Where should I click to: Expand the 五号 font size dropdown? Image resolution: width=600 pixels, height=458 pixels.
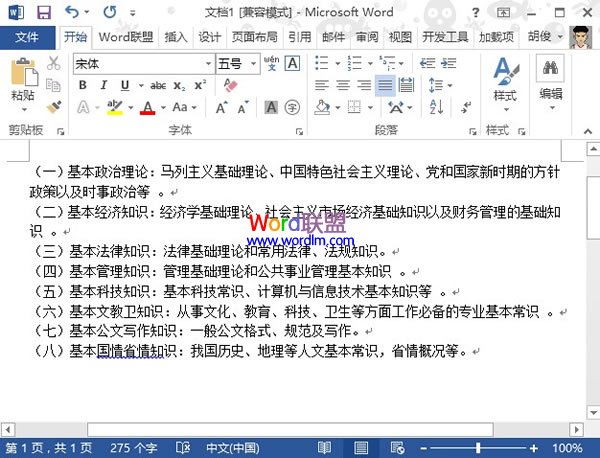[254, 64]
